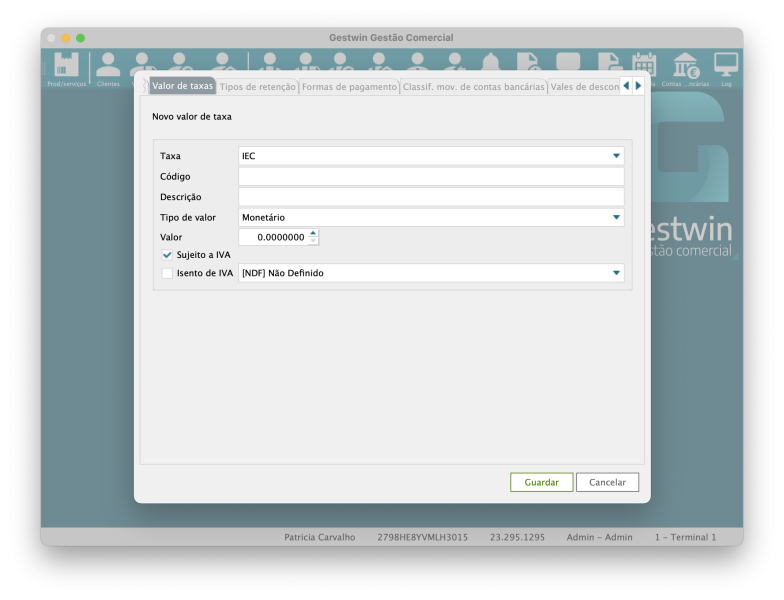Open the Clientes toolbar icon
This screenshot has height=600, width=784.
coord(108,67)
